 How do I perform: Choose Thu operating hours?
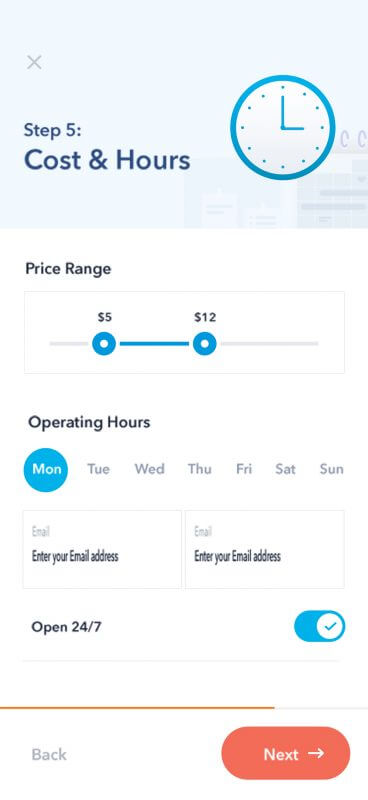coord(200,469)
